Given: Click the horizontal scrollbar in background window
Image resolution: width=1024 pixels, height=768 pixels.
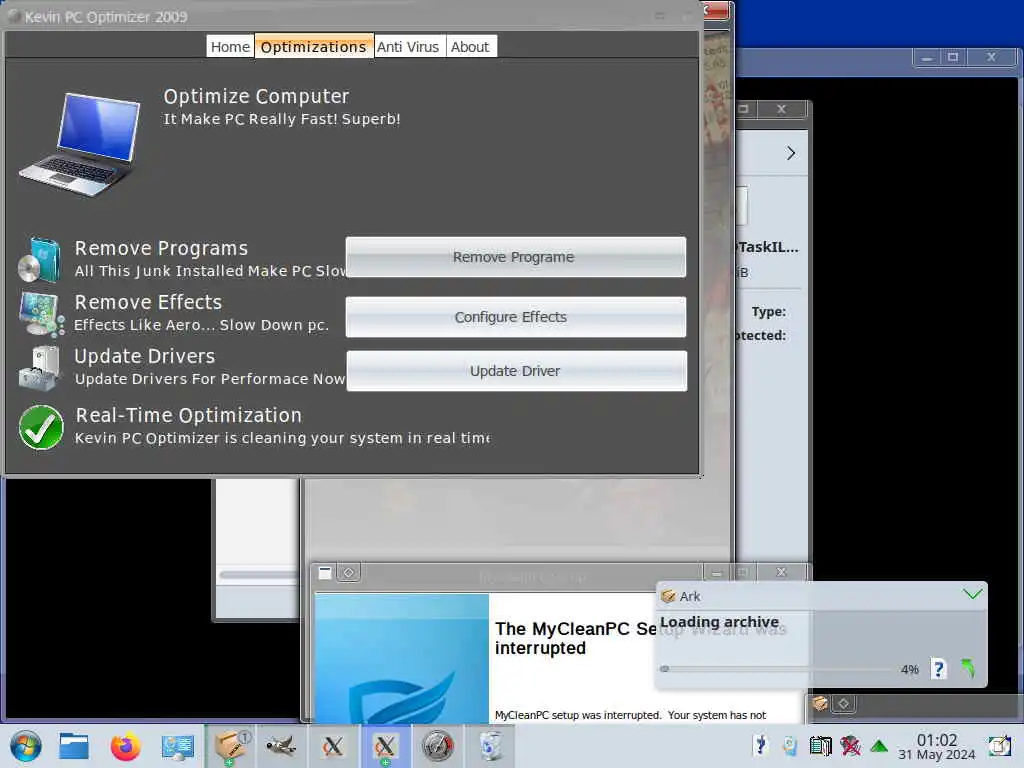Looking at the screenshot, I should (x=259, y=575).
